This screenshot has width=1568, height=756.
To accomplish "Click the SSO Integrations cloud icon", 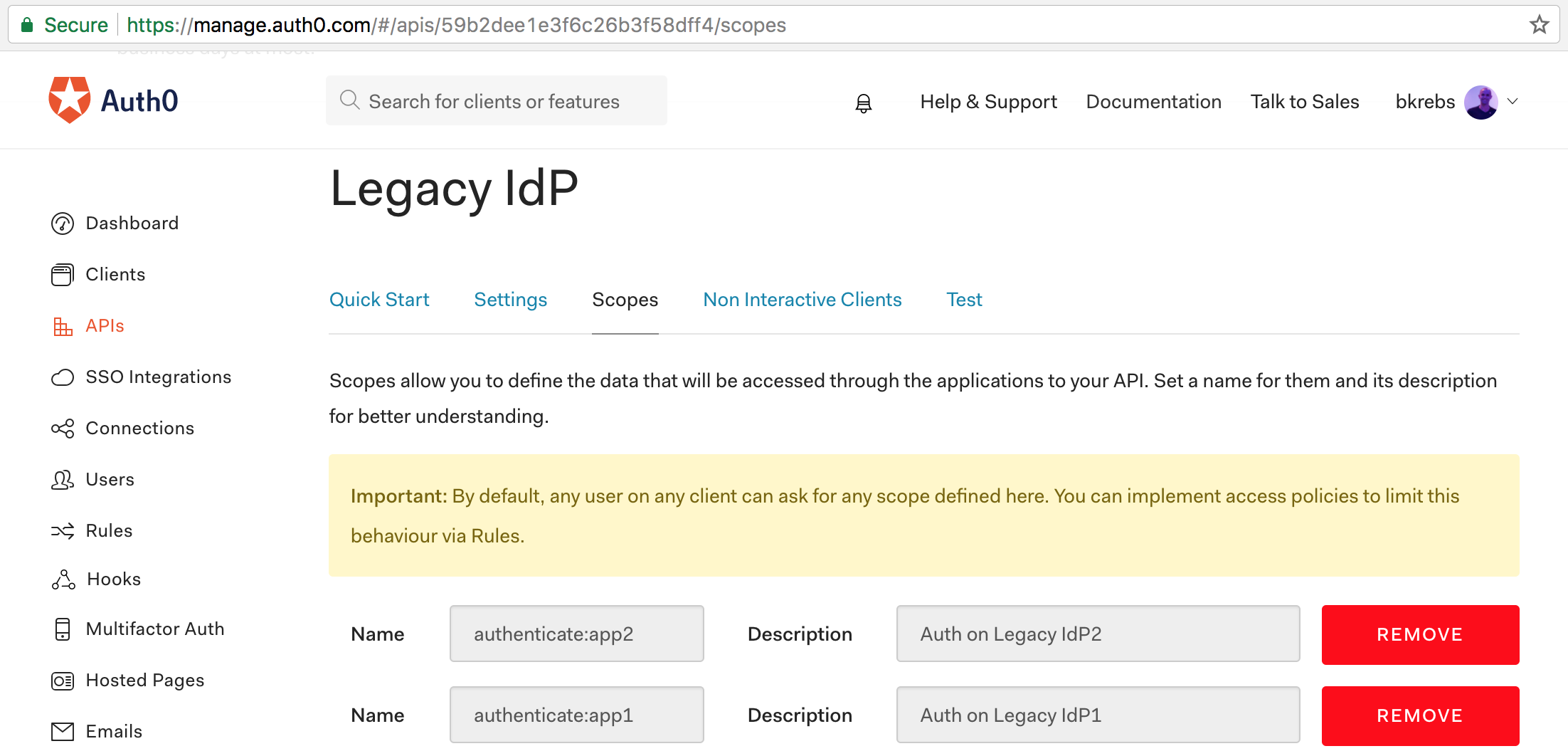I will 63,377.
